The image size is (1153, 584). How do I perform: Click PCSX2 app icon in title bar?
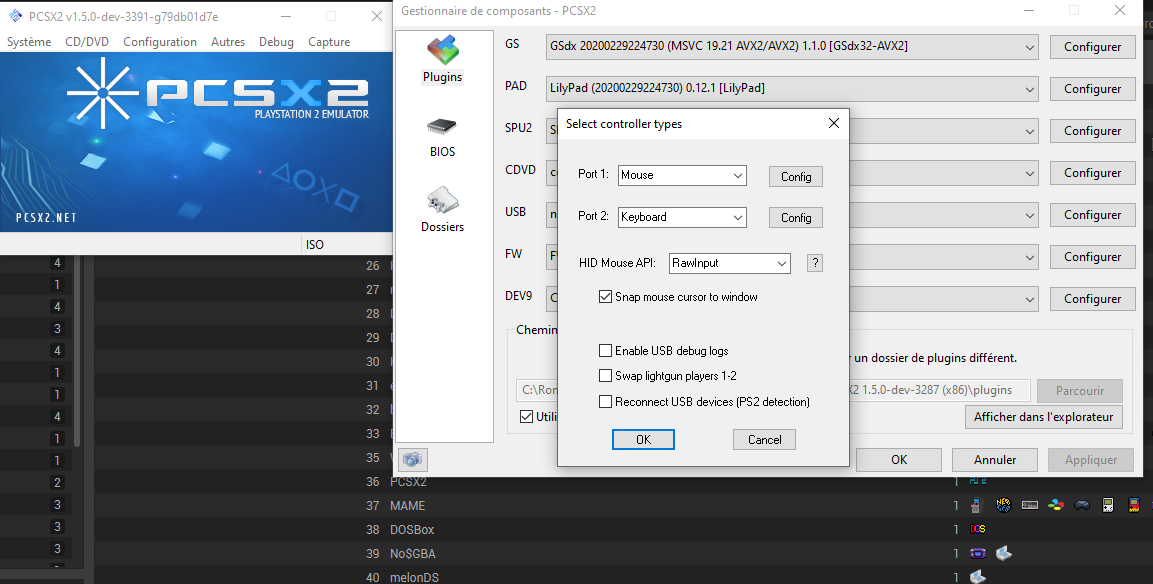[15, 15]
